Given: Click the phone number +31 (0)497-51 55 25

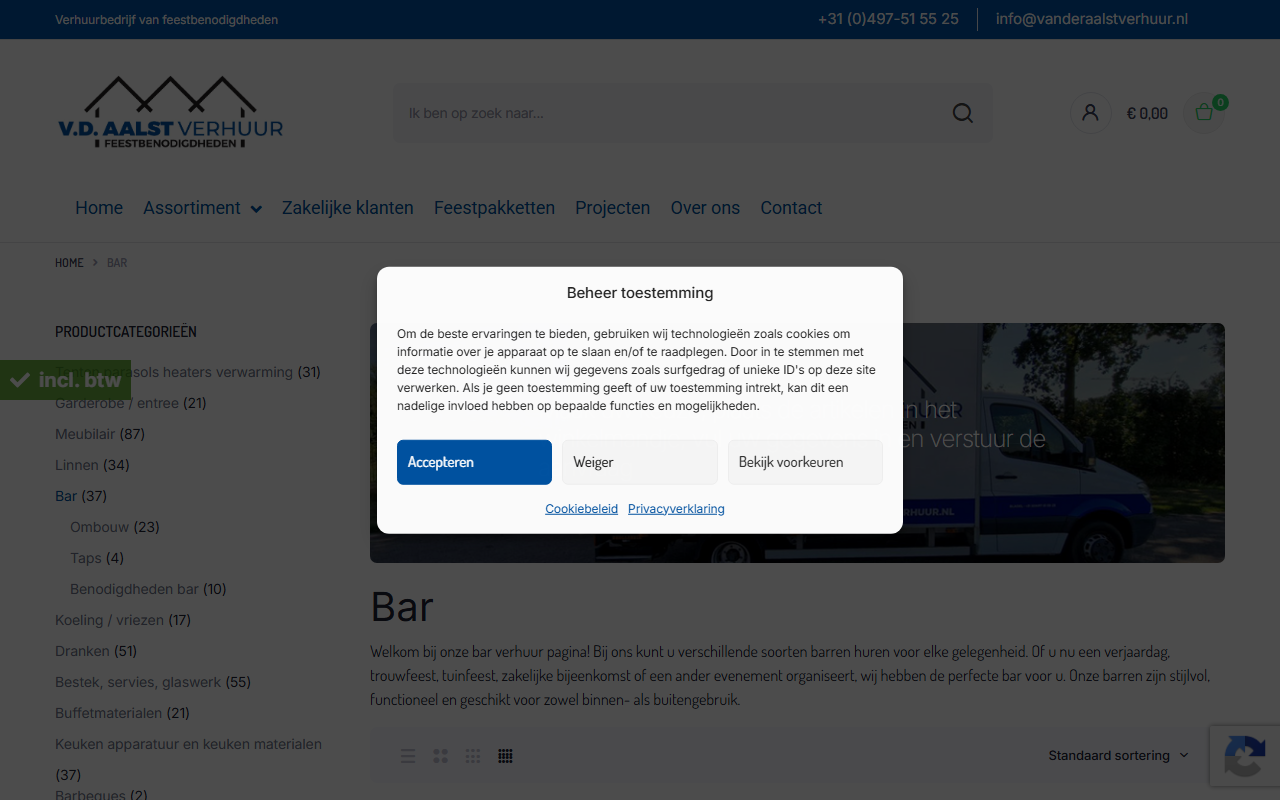Looking at the screenshot, I should click(888, 19).
